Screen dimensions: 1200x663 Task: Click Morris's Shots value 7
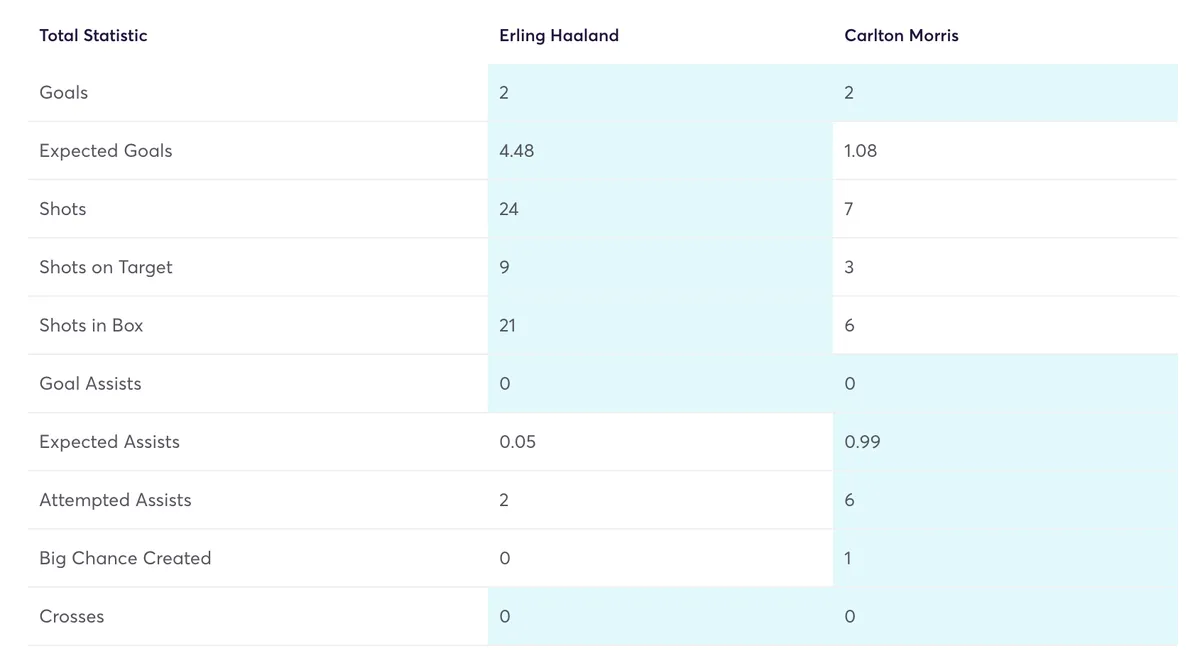coord(849,209)
